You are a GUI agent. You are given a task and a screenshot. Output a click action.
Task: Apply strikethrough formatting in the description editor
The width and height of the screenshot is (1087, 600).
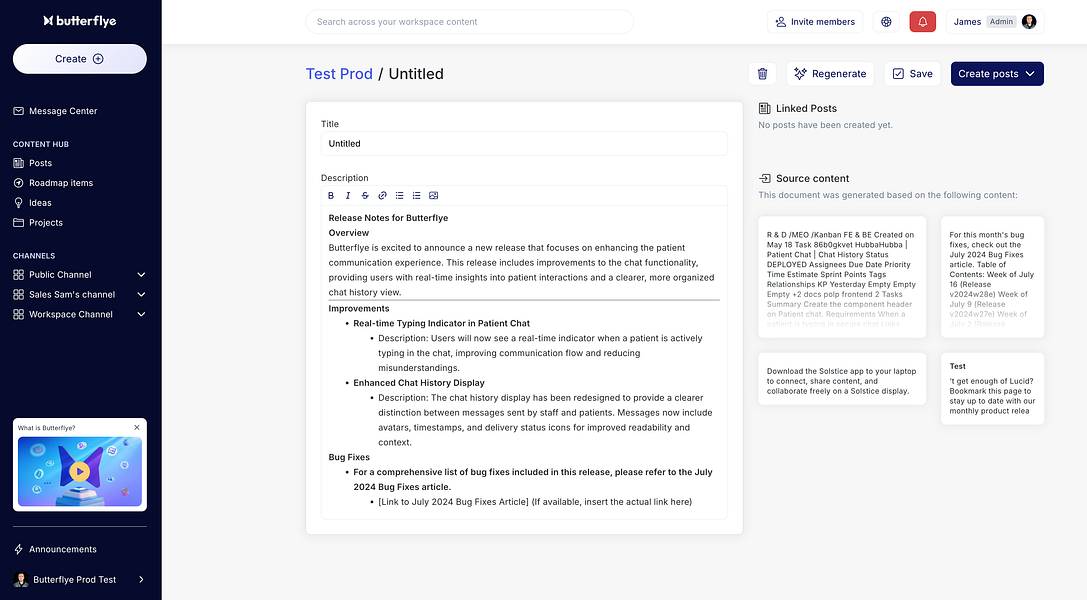365,196
